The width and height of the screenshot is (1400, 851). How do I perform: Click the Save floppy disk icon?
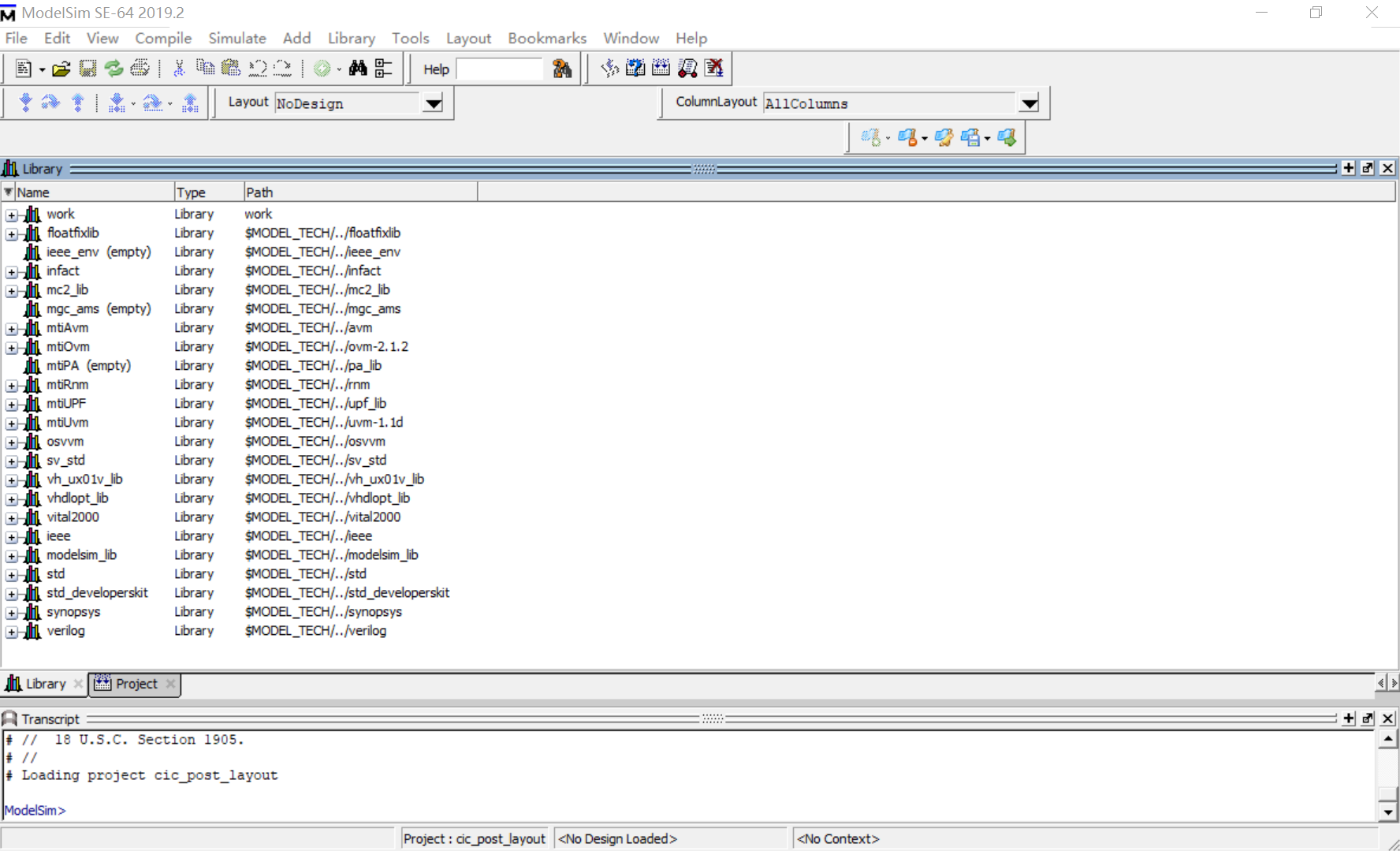coord(87,69)
